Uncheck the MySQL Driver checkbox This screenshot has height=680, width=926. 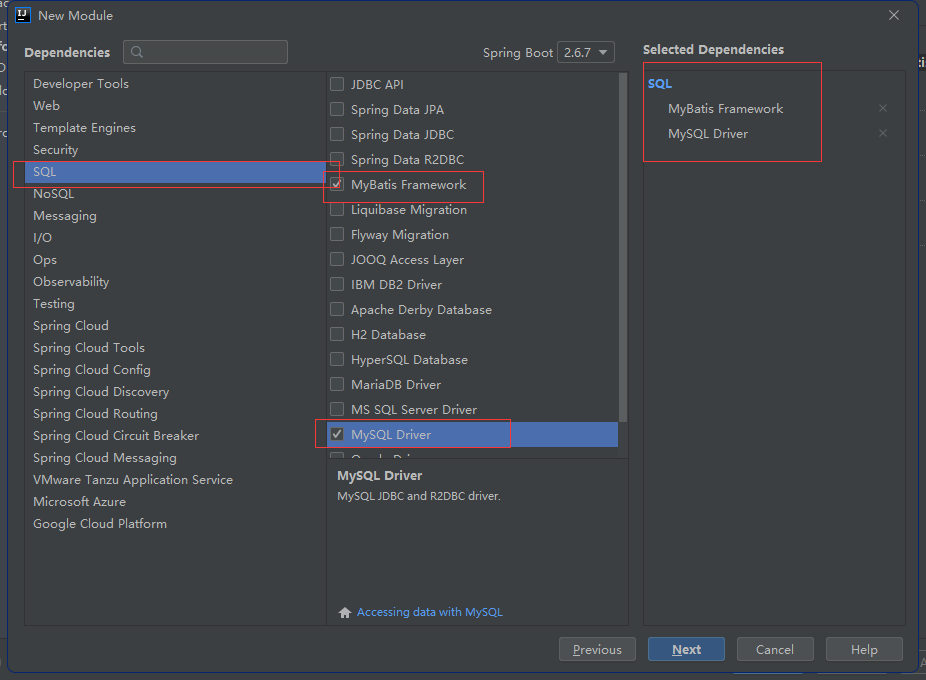(337, 434)
